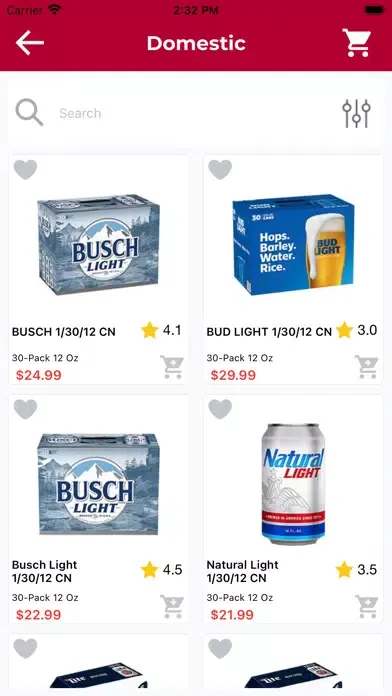Open the filter sliders icon
The image size is (392, 696).
356,114
